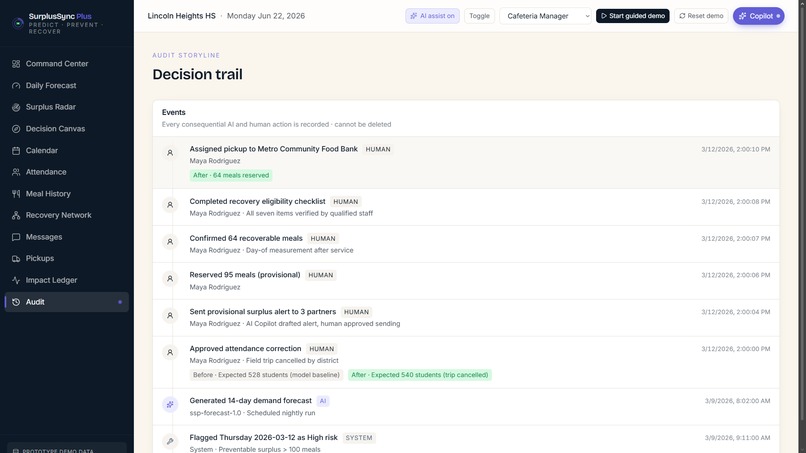Navigate to Decision Canvas
This screenshot has width=806, height=453.
pos(67,129)
